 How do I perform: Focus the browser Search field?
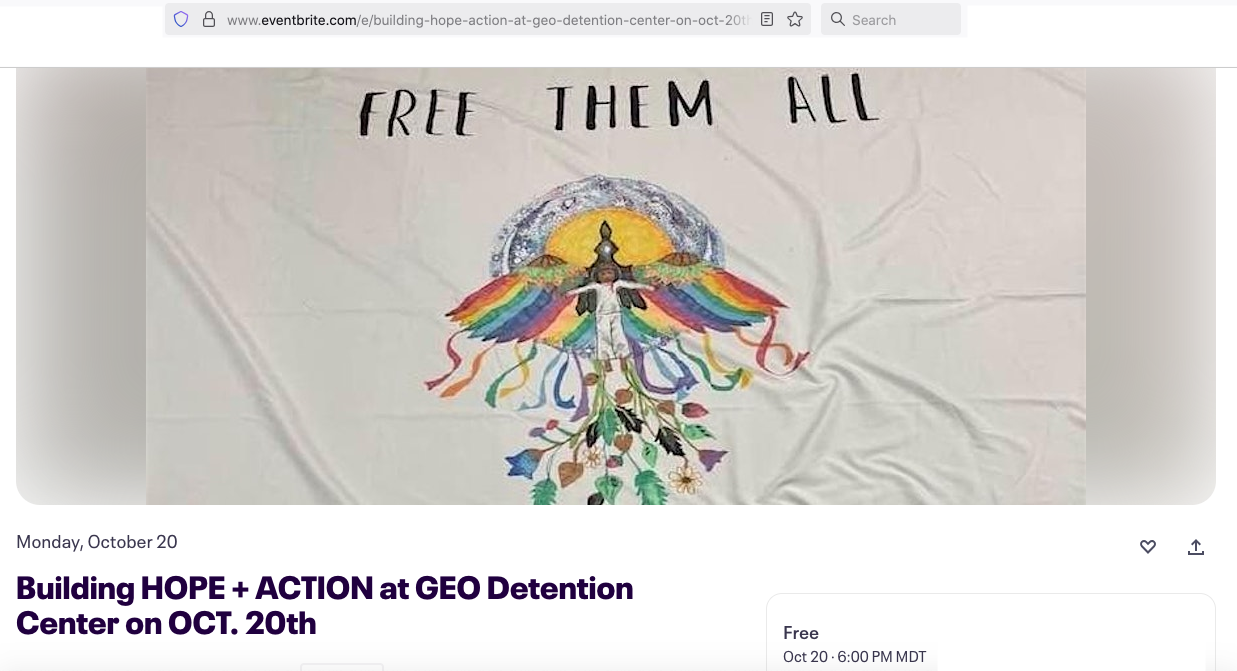tap(891, 19)
